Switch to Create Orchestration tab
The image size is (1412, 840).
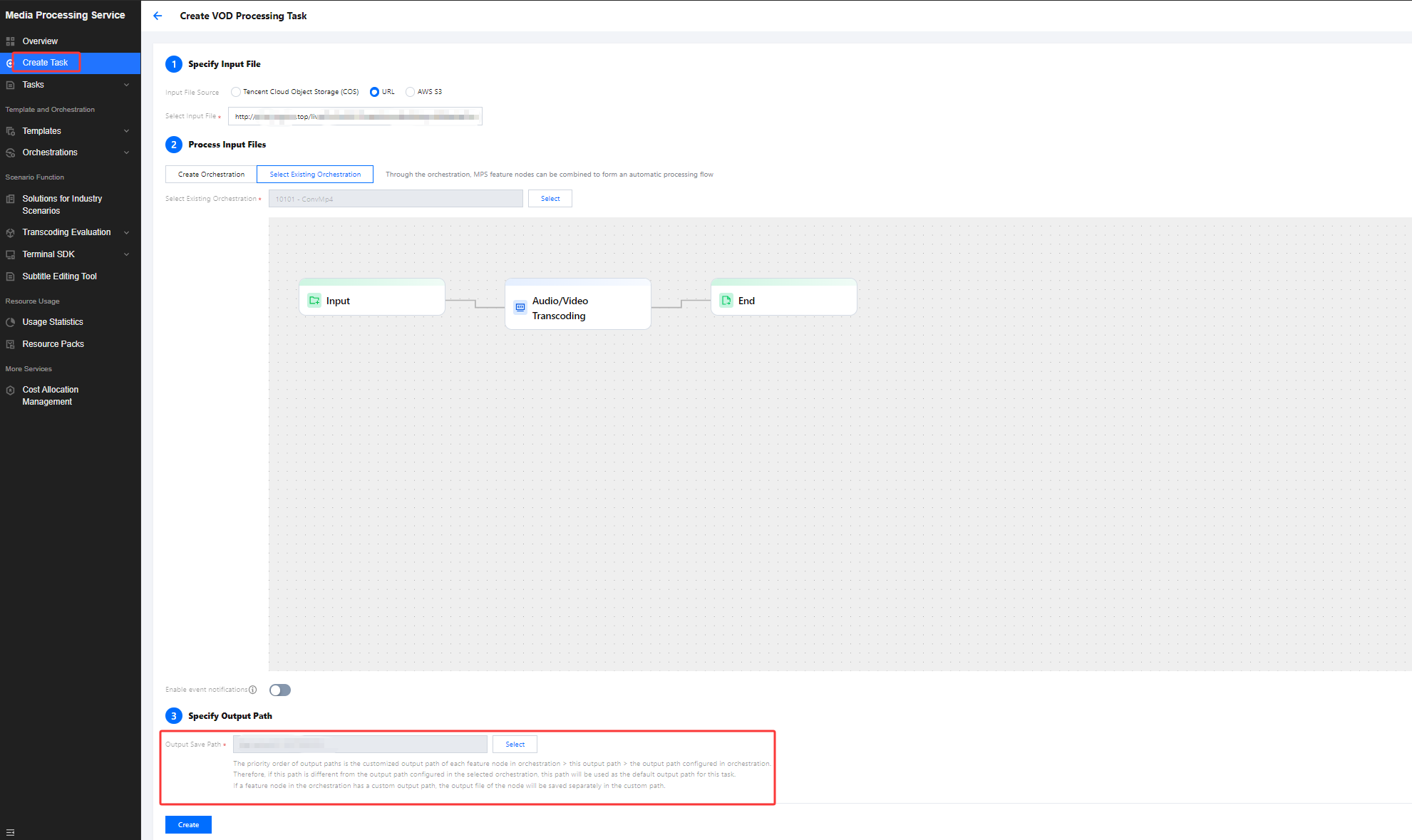[x=211, y=175]
